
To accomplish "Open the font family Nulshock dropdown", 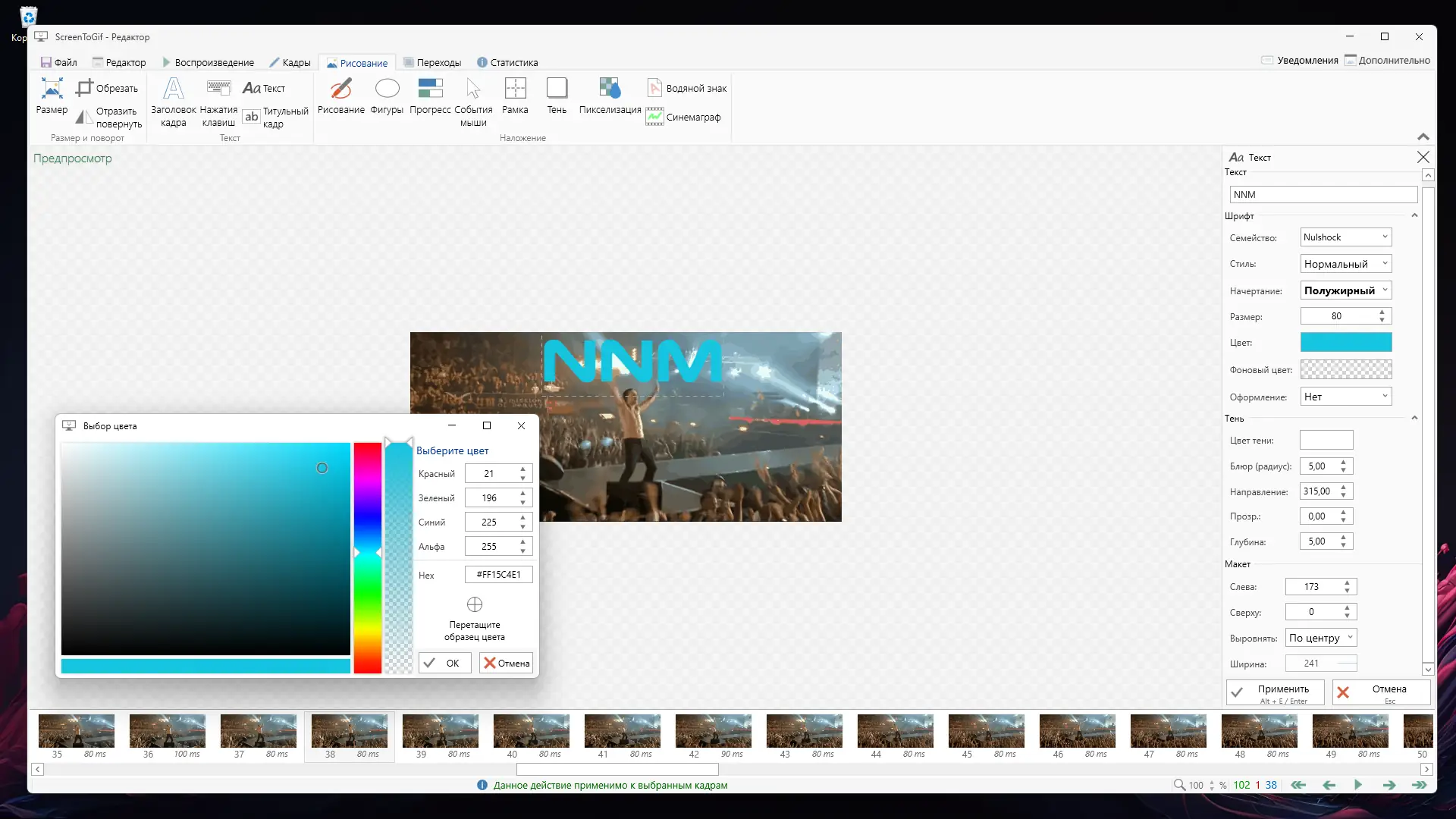I will (1346, 237).
